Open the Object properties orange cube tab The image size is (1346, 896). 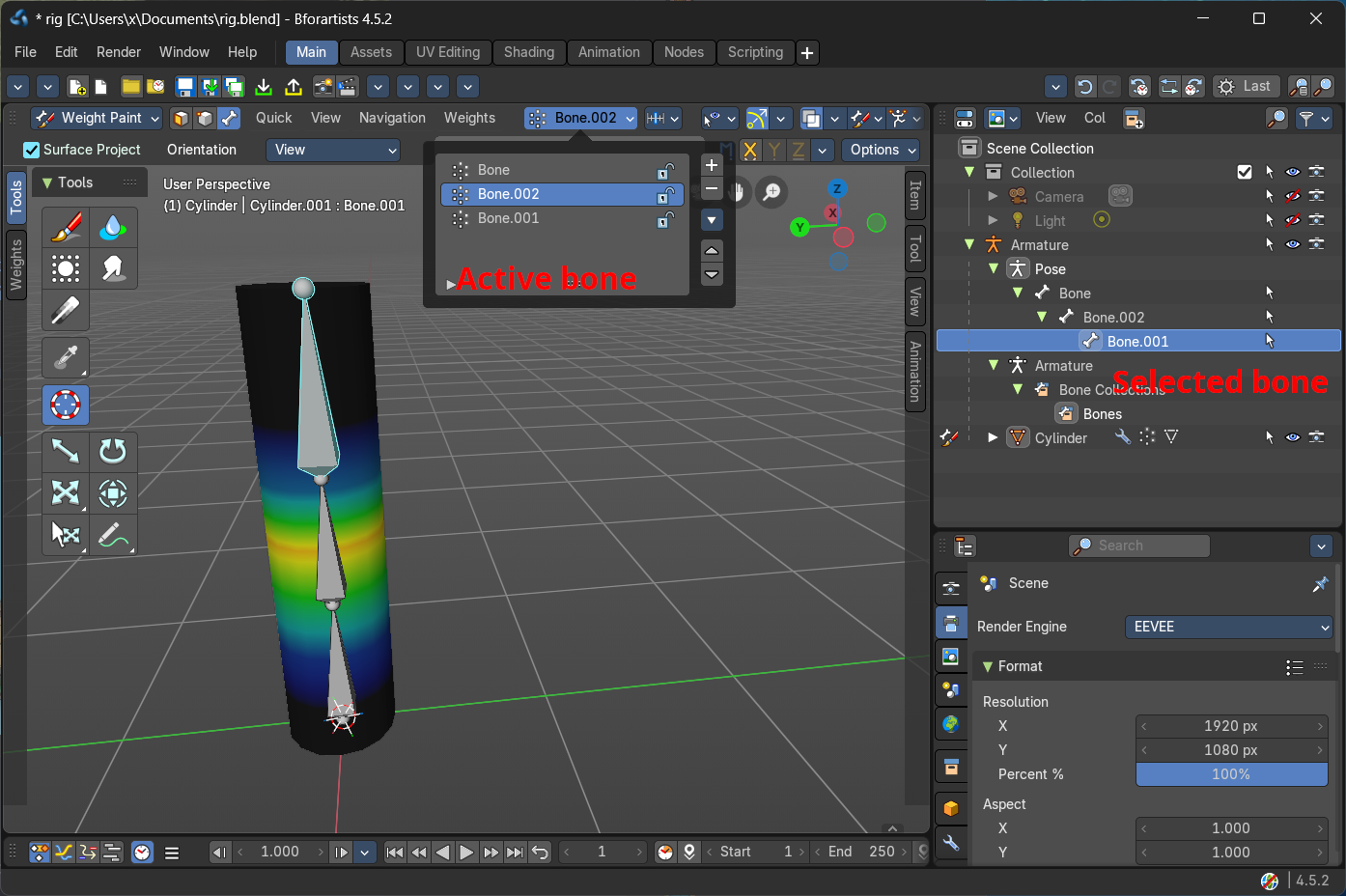(951, 809)
